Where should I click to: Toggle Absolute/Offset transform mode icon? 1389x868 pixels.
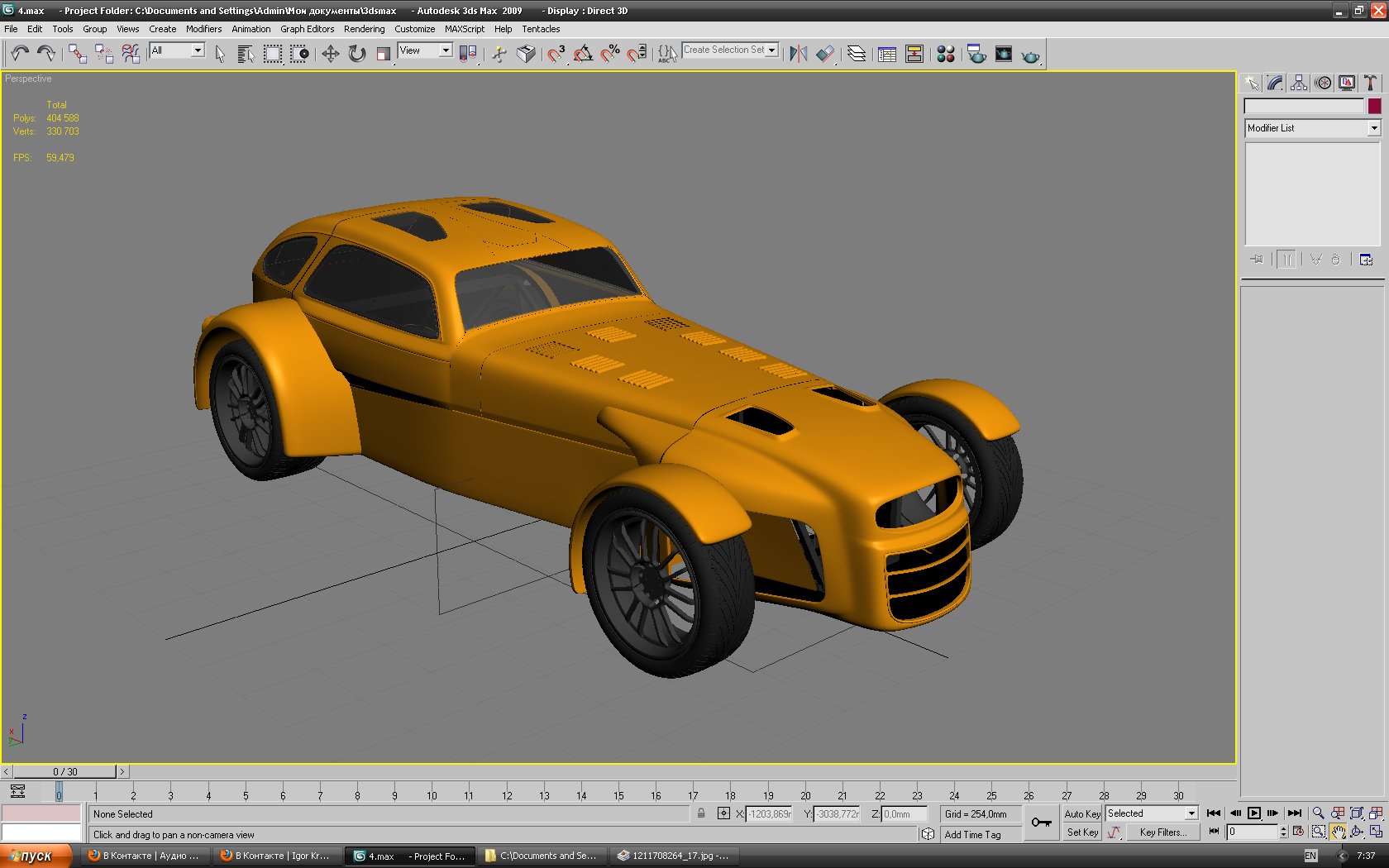click(x=723, y=813)
